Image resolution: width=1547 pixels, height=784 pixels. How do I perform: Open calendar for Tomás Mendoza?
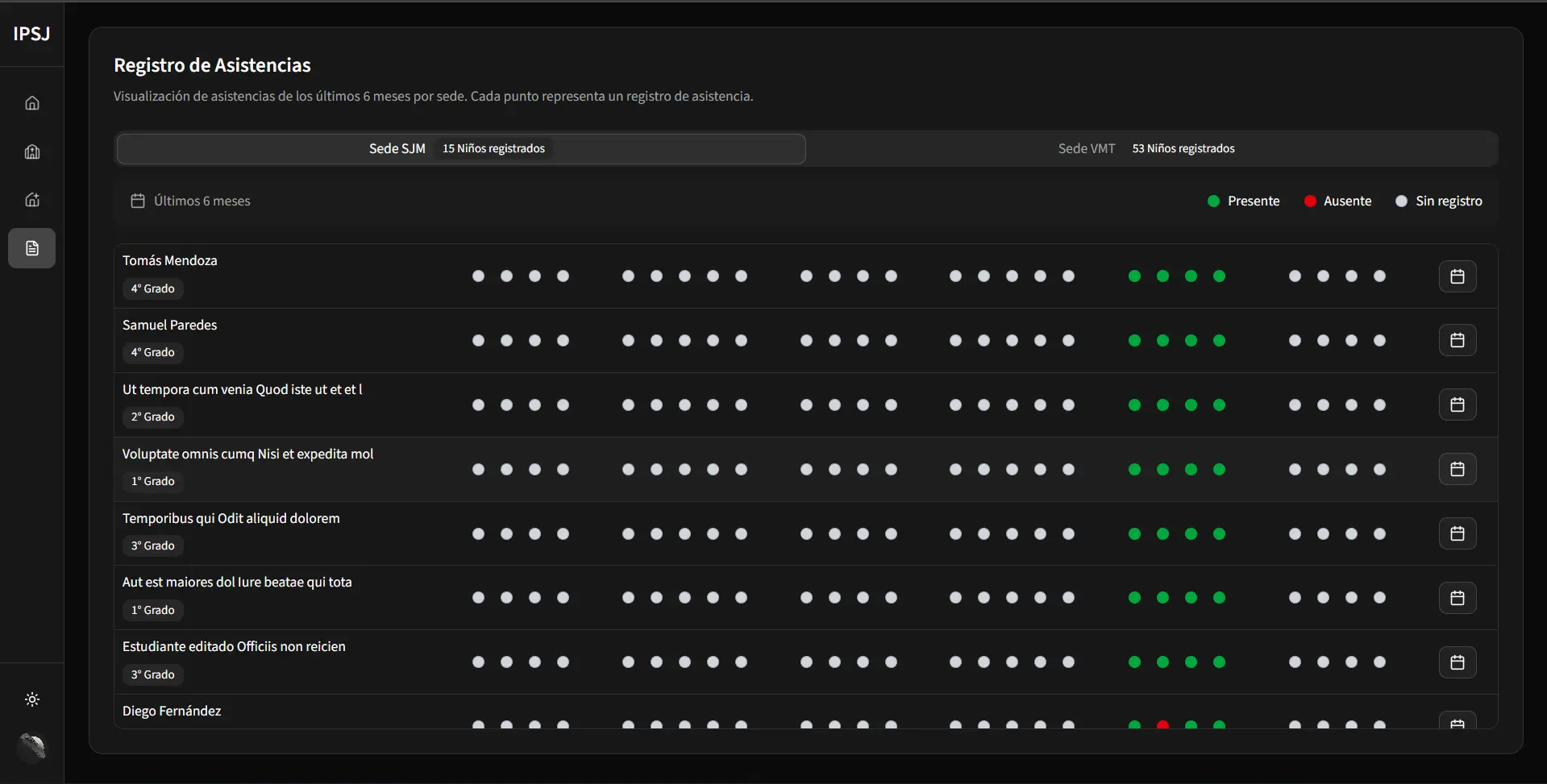1457,276
